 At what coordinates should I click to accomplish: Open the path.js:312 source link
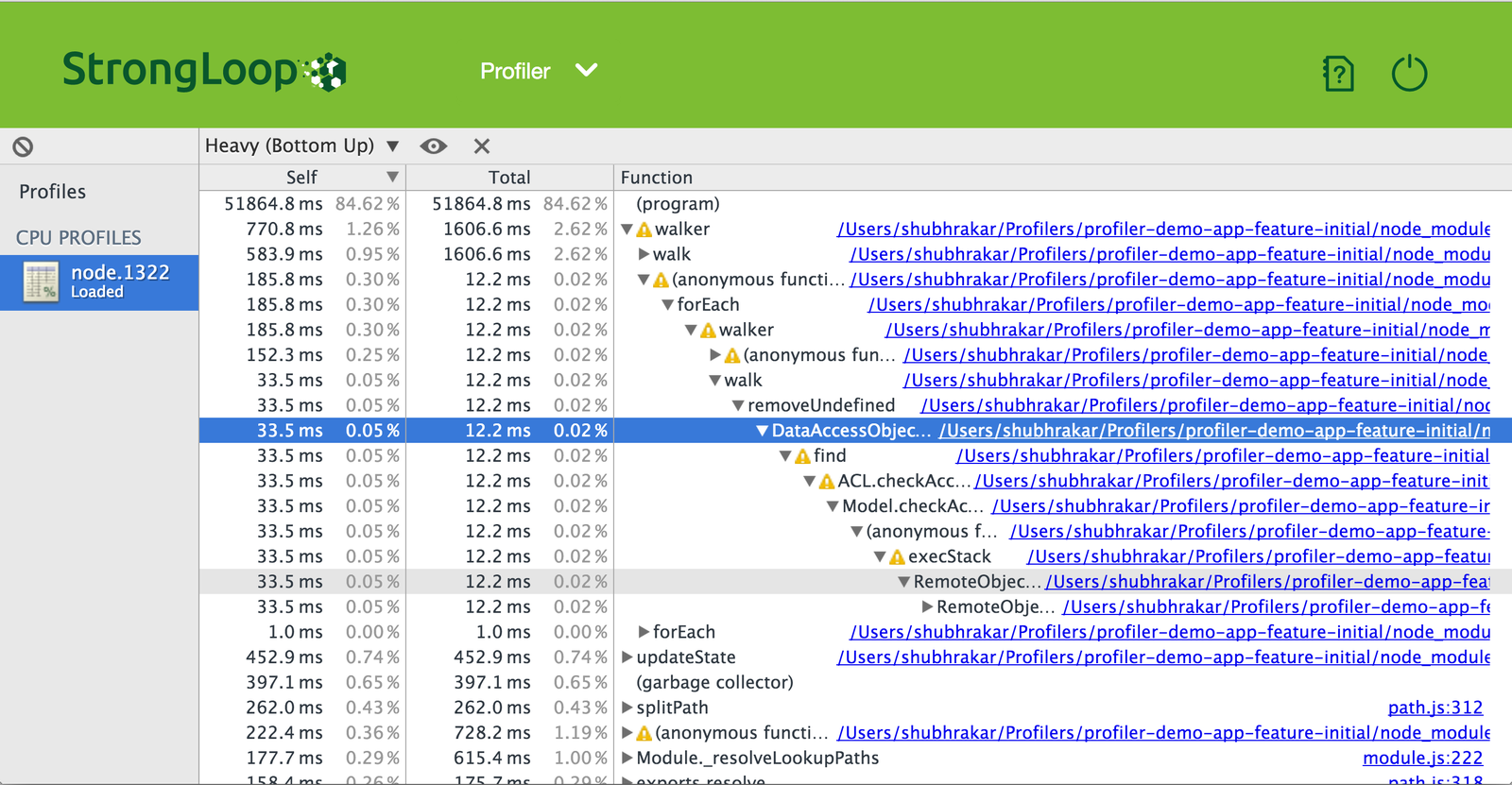point(1435,708)
